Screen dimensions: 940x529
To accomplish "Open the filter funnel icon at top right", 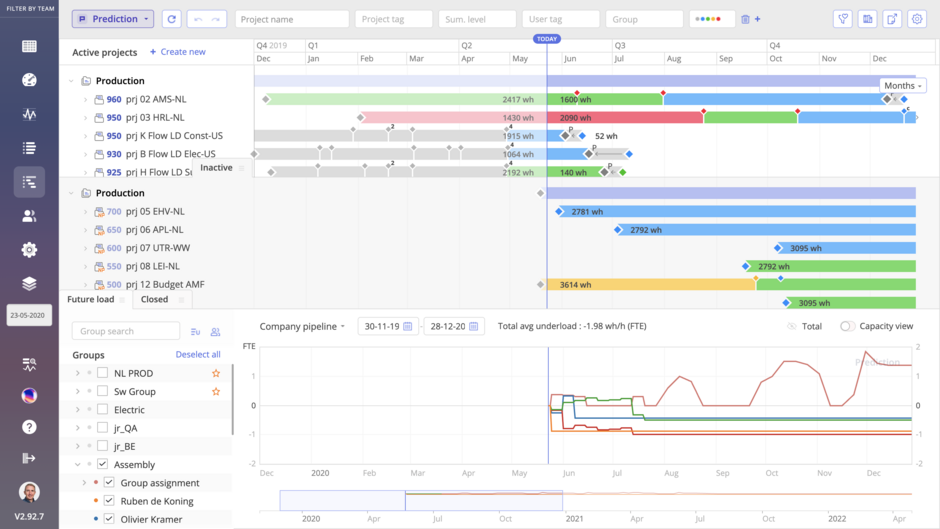I will (x=843, y=19).
